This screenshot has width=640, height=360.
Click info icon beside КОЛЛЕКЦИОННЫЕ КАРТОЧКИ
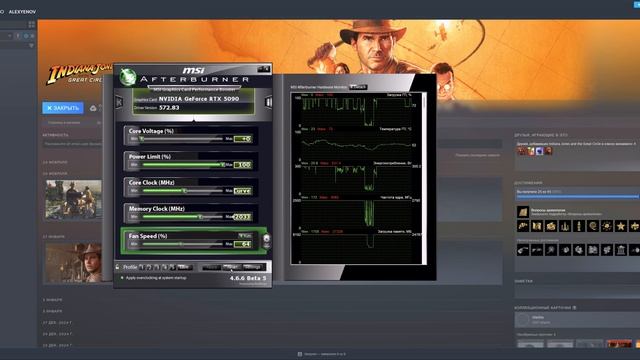[574, 308]
